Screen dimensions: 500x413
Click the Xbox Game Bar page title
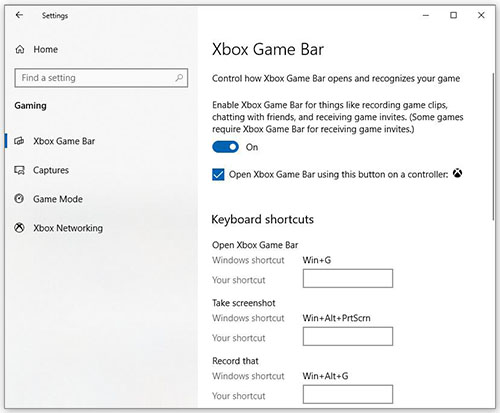(268, 49)
